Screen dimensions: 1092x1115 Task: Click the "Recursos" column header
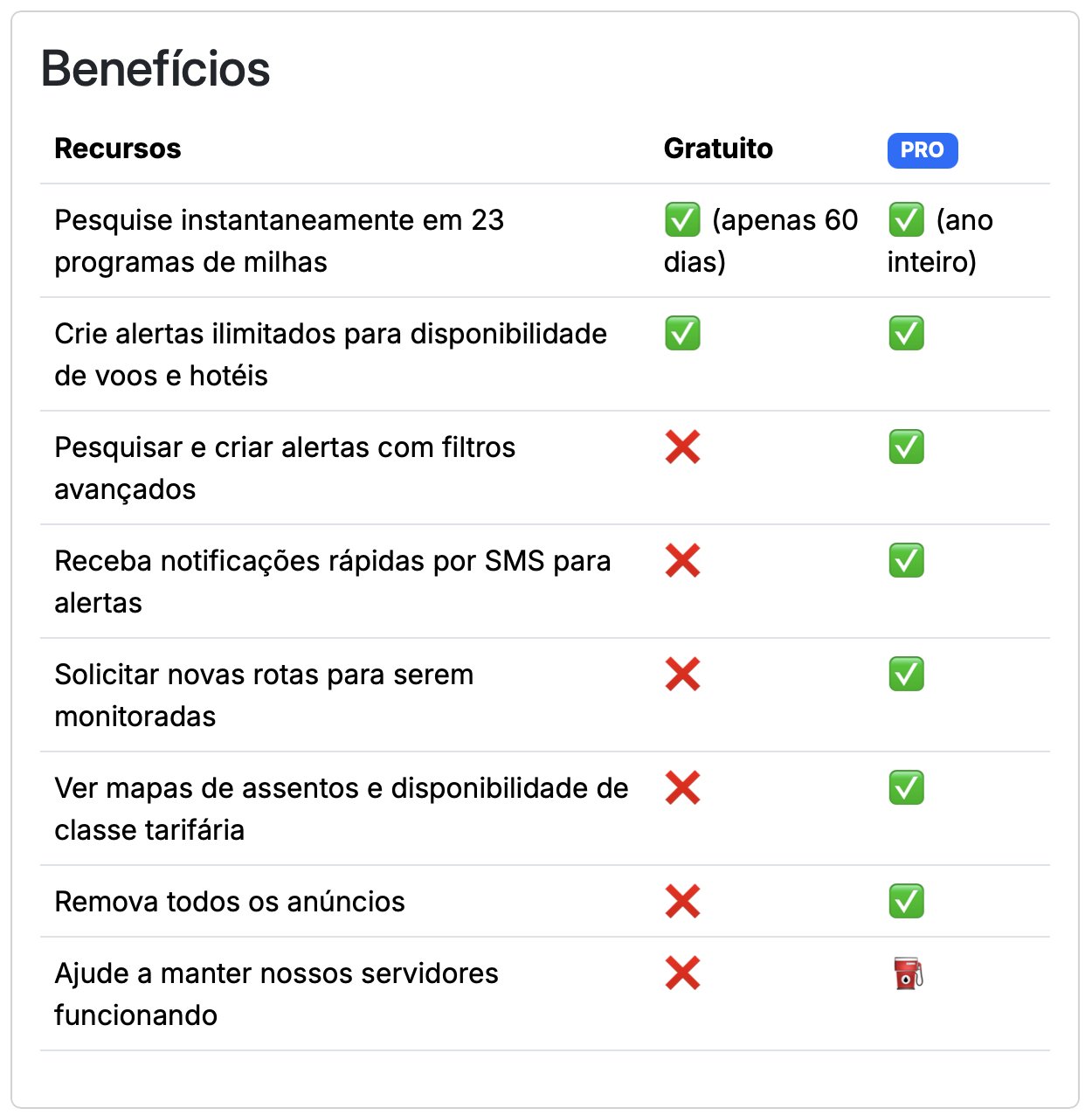point(118,149)
